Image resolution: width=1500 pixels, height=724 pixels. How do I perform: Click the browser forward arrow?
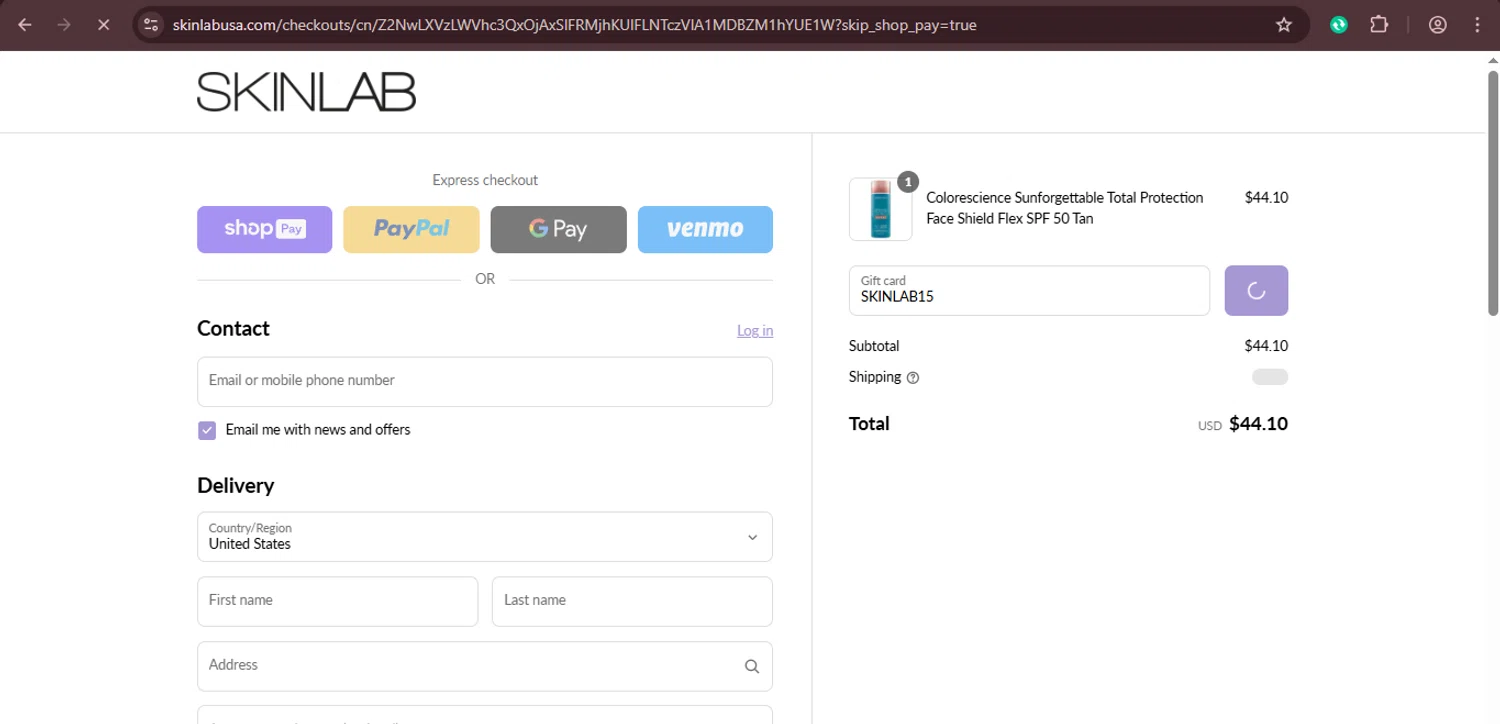pyautogui.click(x=64, y=25)
